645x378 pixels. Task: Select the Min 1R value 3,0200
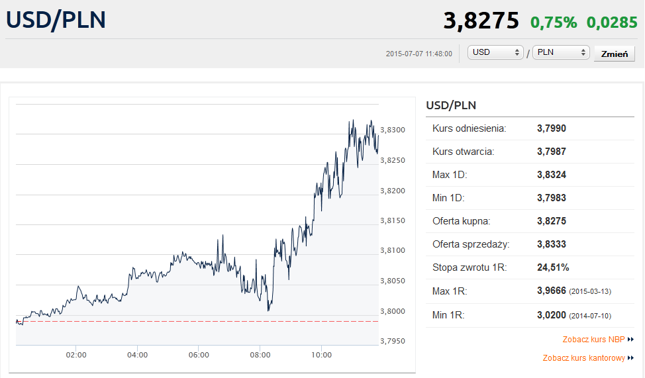[x=551, y=315]
